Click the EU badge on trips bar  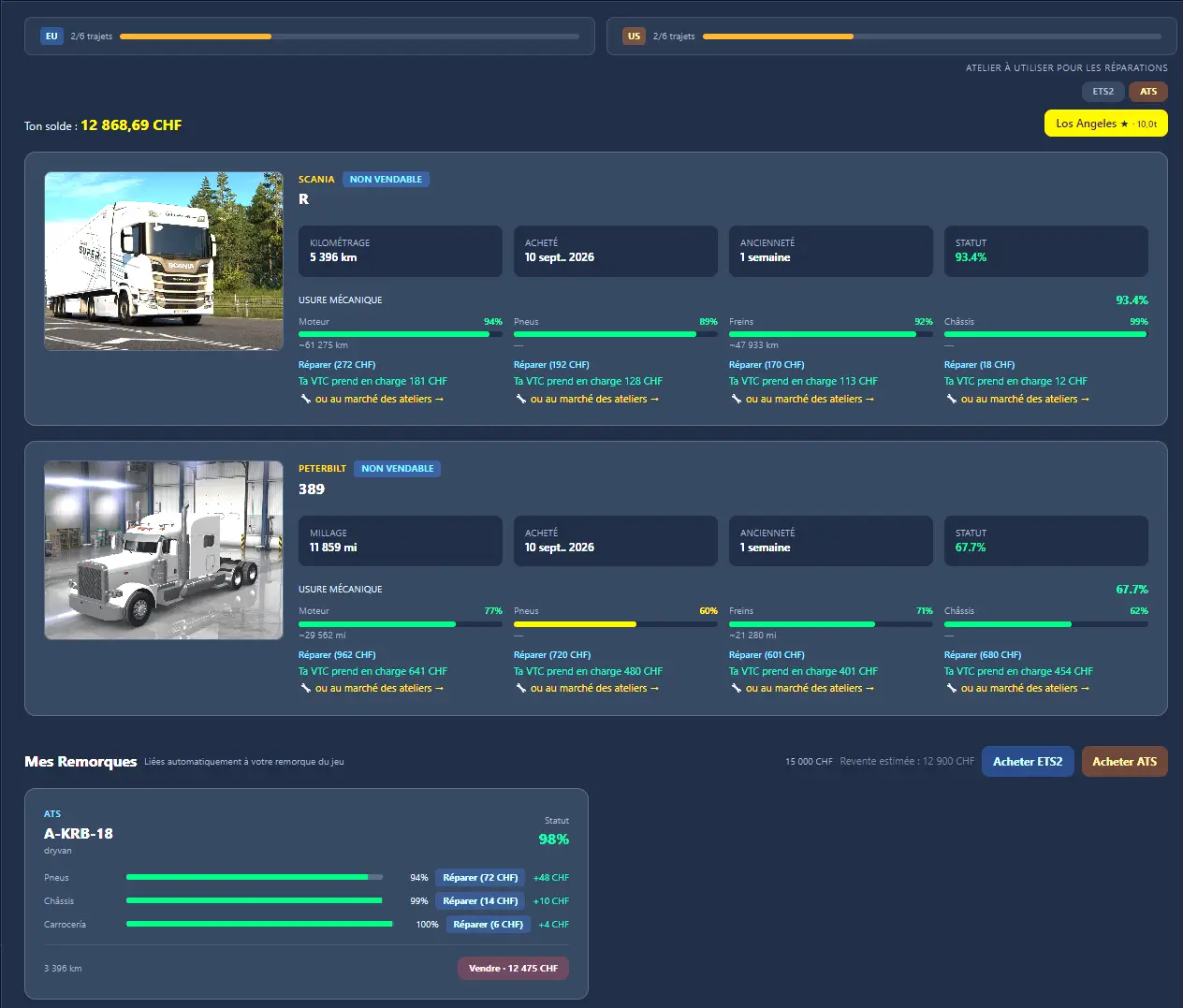point(51,37)
